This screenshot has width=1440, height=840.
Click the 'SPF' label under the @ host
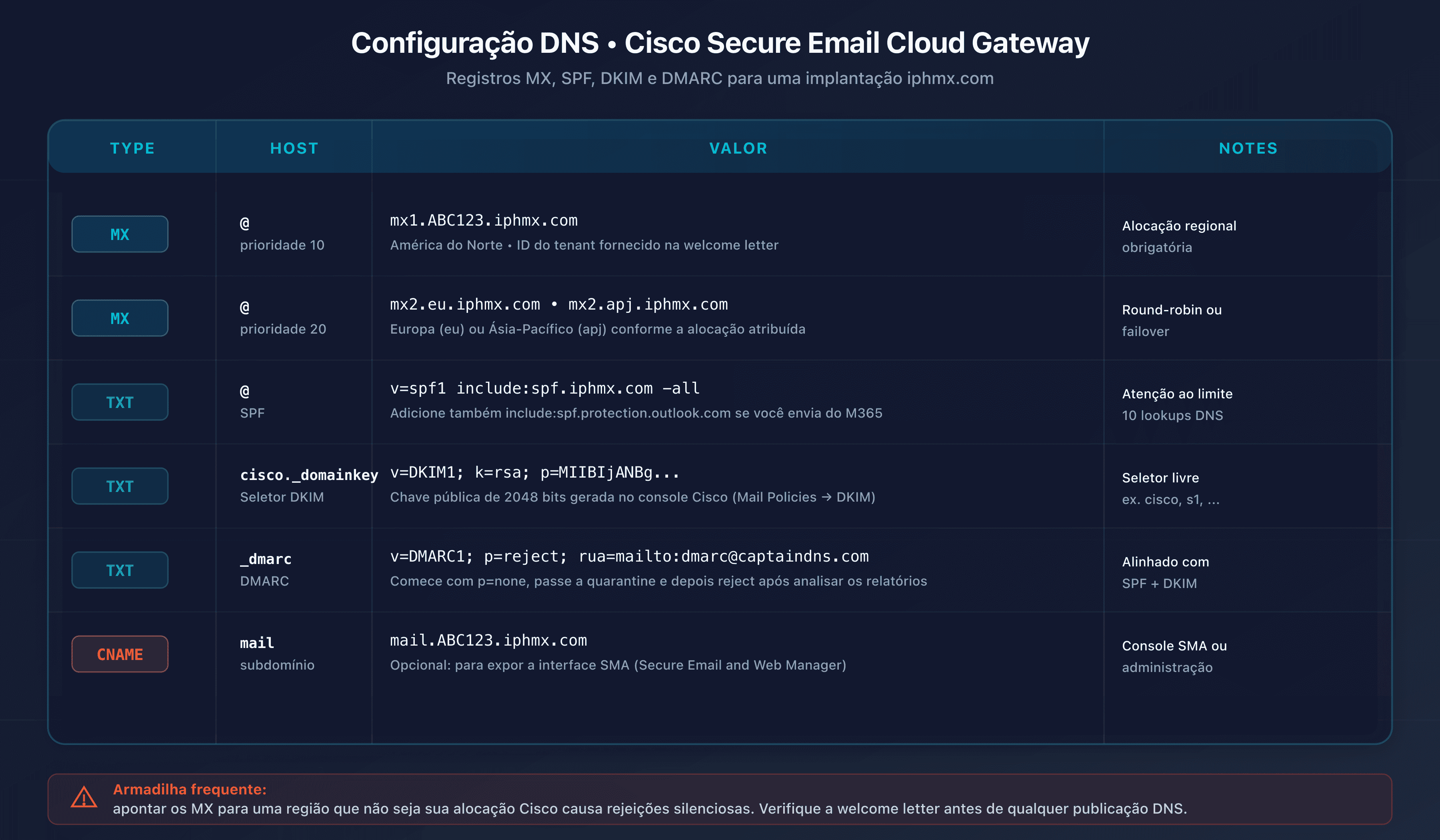[252, 413]
